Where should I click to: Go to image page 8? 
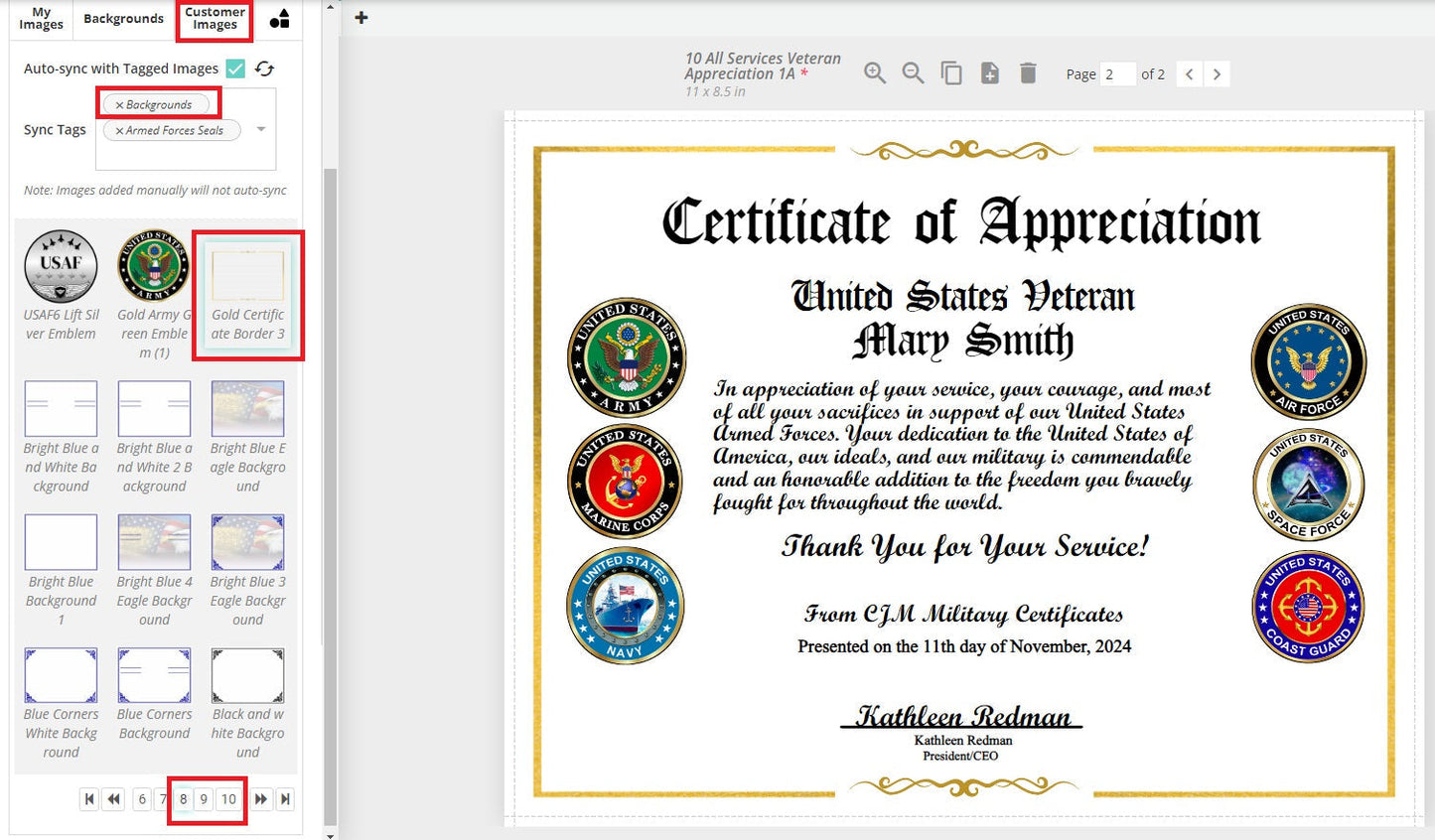(x=183, y=799)
